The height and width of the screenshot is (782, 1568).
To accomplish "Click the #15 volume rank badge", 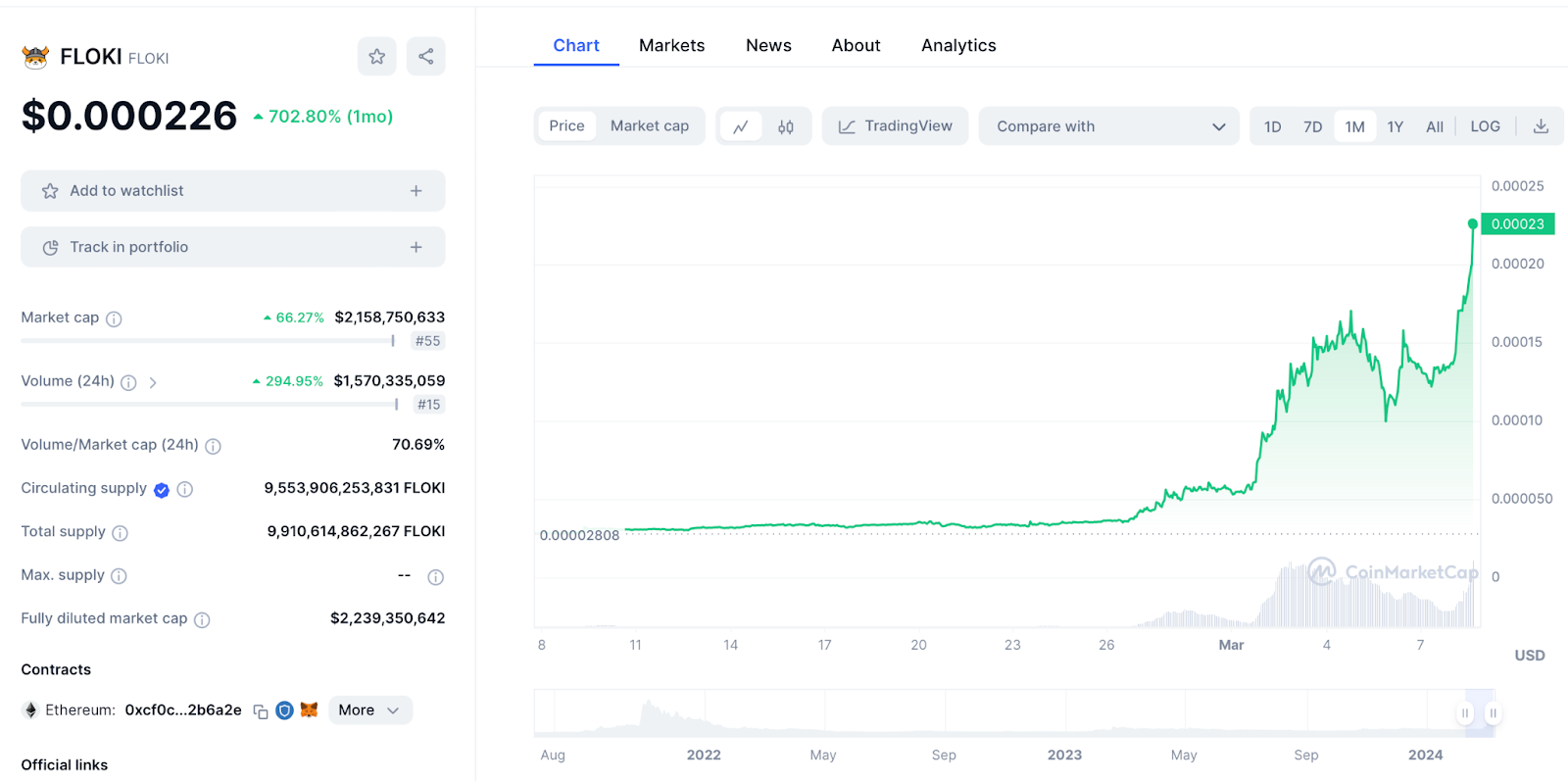I will pyautogui.click(x=429, y=405).
